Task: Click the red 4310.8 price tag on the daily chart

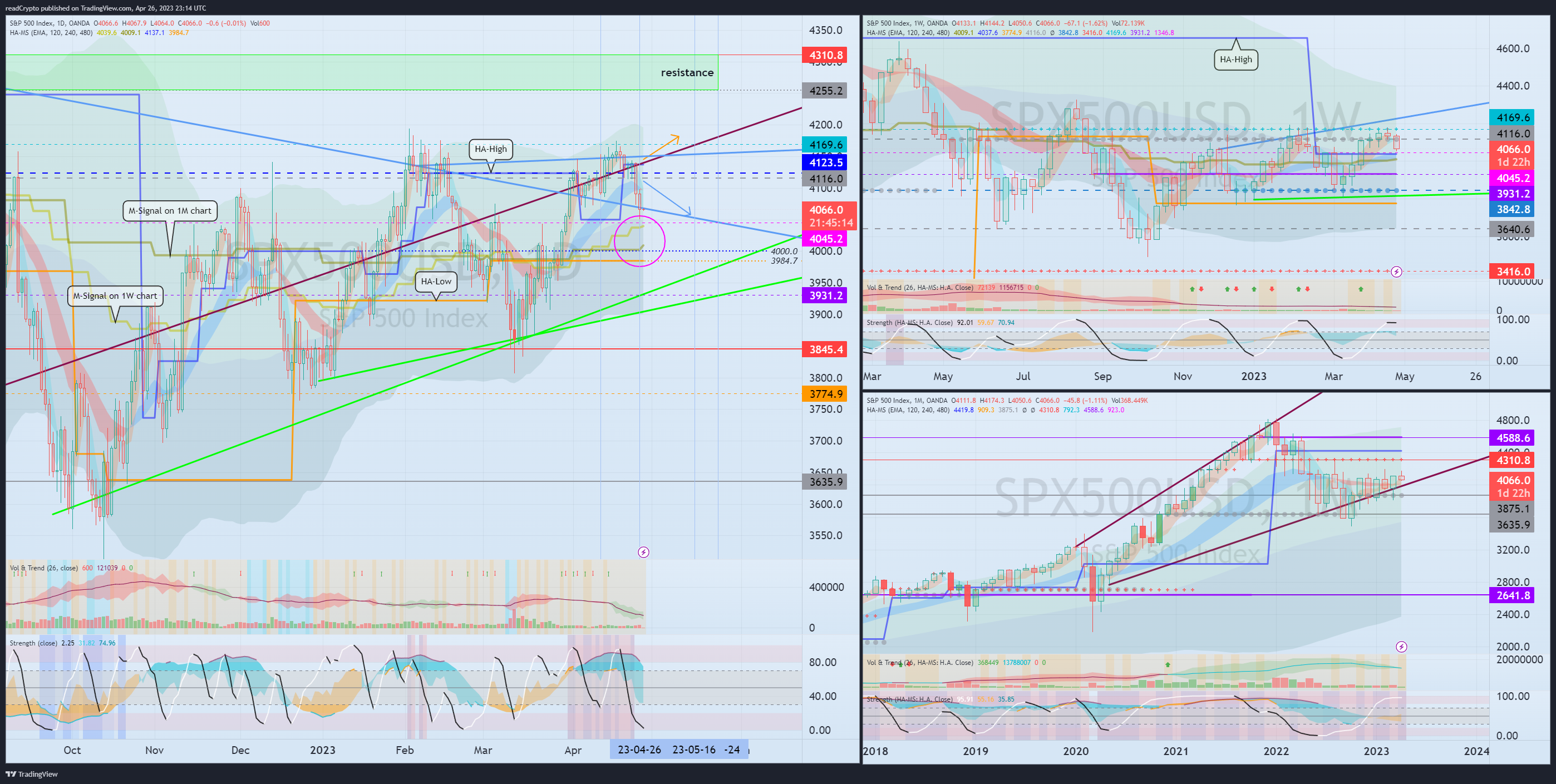Action: [825, 55]
